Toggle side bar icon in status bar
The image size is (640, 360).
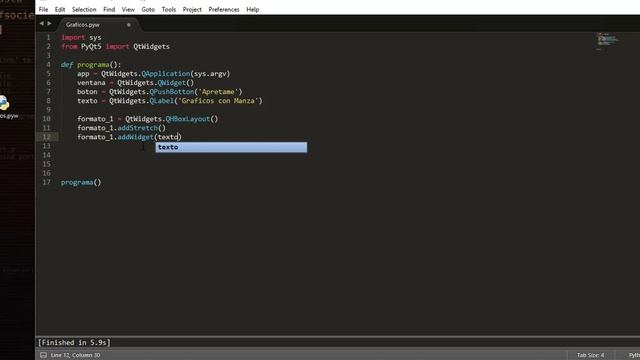[x=43, y=355]
